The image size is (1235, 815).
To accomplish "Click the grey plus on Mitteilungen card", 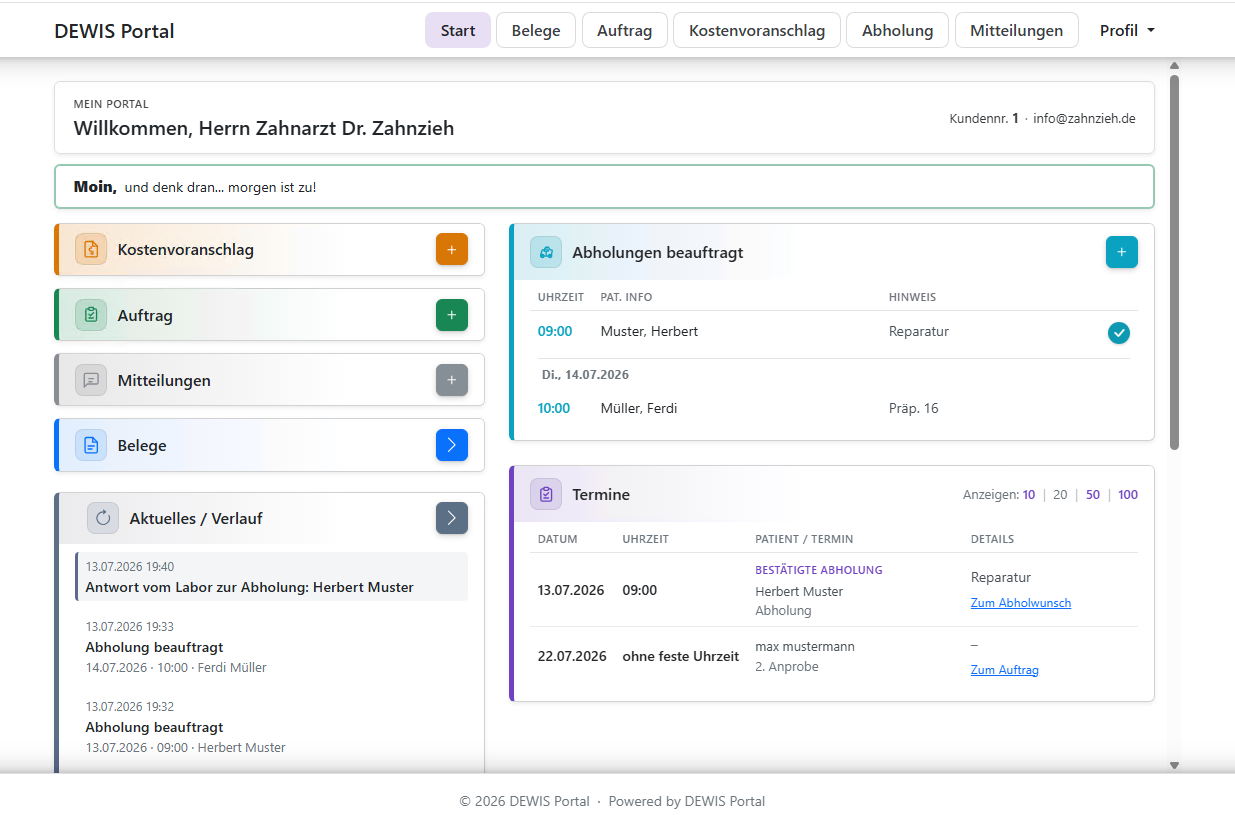I will [452, 380].
